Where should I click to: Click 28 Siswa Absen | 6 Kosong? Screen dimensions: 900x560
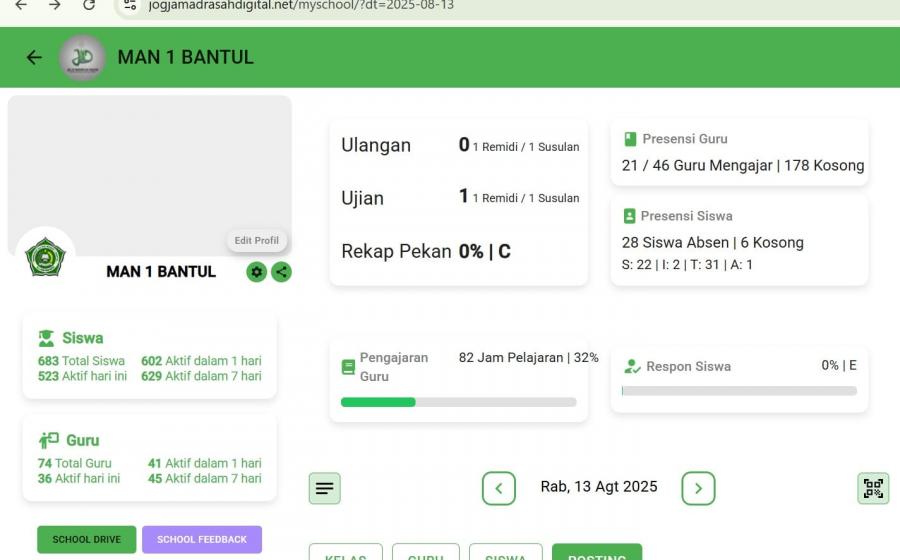tap(712, 243)
